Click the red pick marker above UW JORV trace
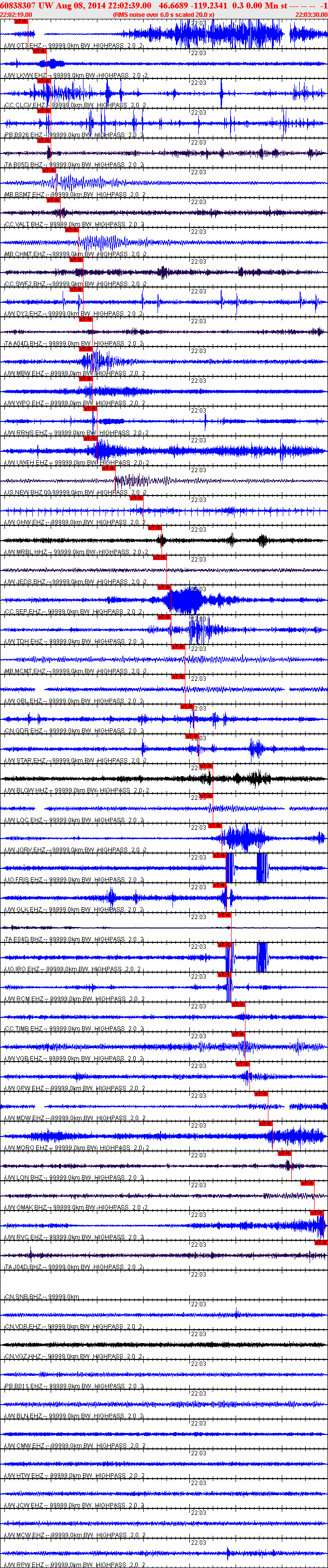Screen dimensions: 328x1568 (x=215, y=825)
